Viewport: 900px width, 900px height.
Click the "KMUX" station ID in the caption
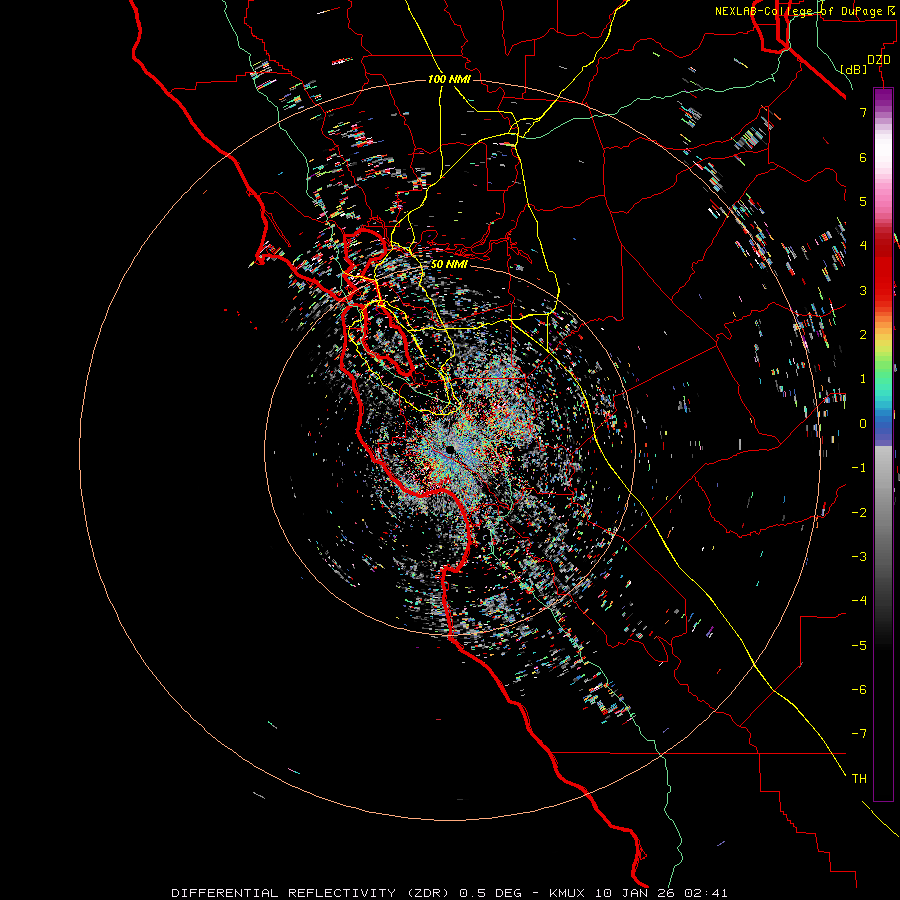point(568,893)
